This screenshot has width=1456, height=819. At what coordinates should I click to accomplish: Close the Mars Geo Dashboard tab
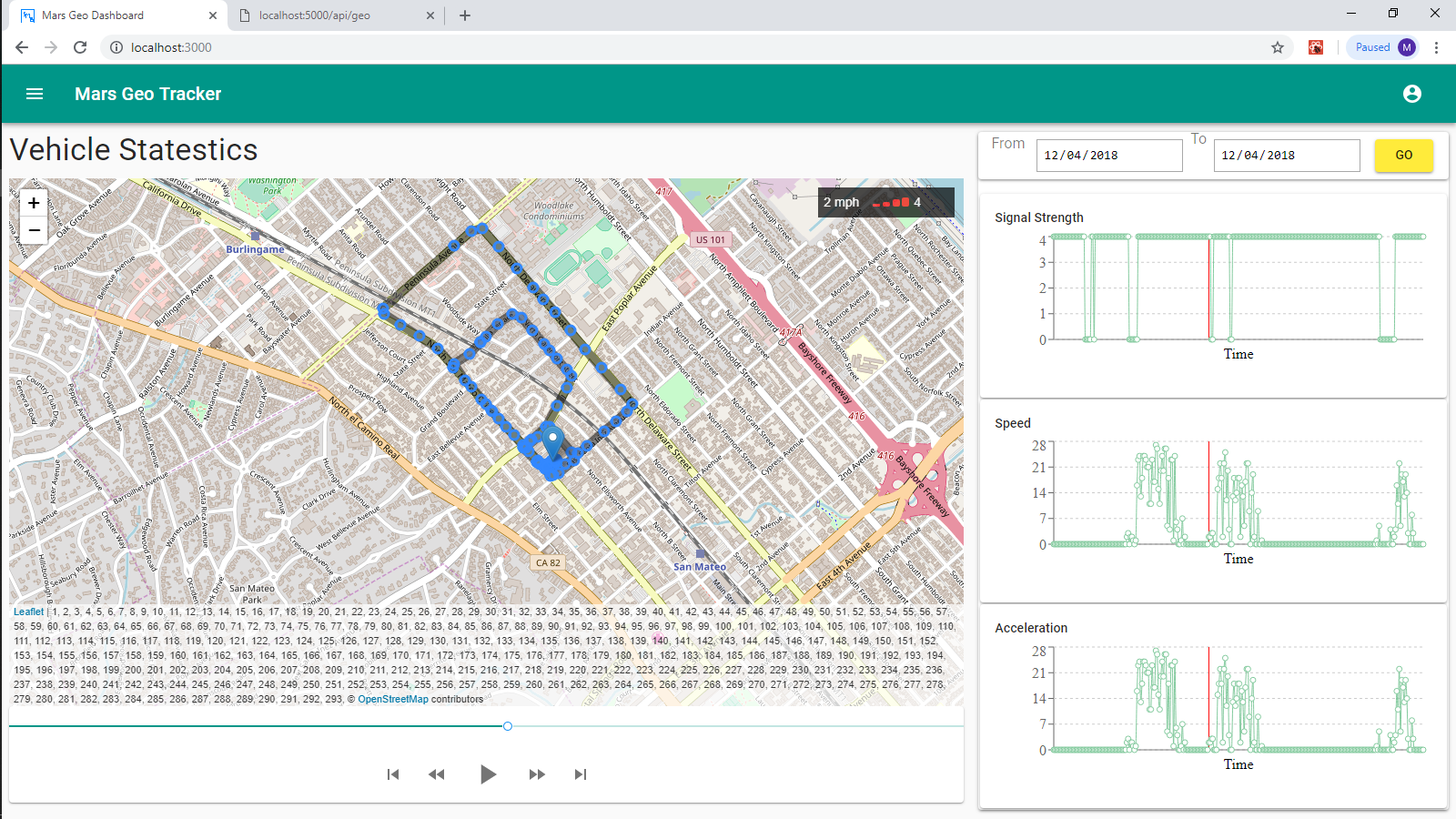point(213,15)
